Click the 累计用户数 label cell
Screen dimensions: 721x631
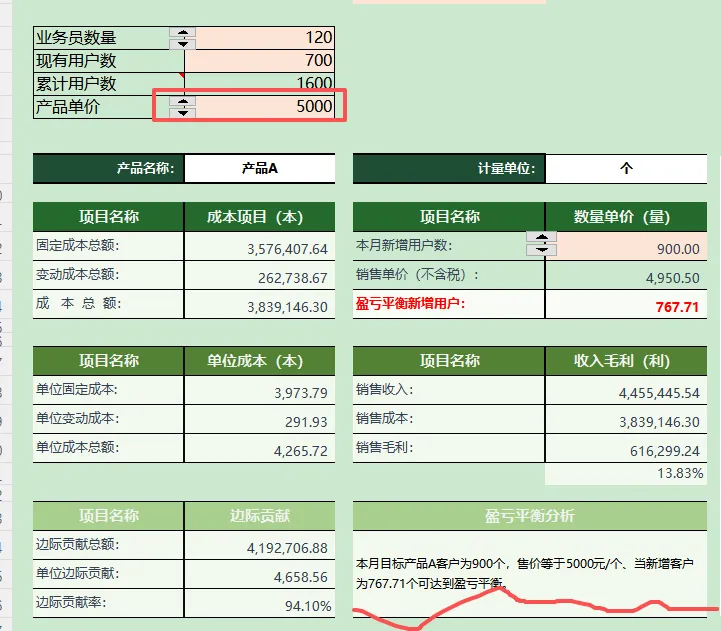(x=109, y=84)
